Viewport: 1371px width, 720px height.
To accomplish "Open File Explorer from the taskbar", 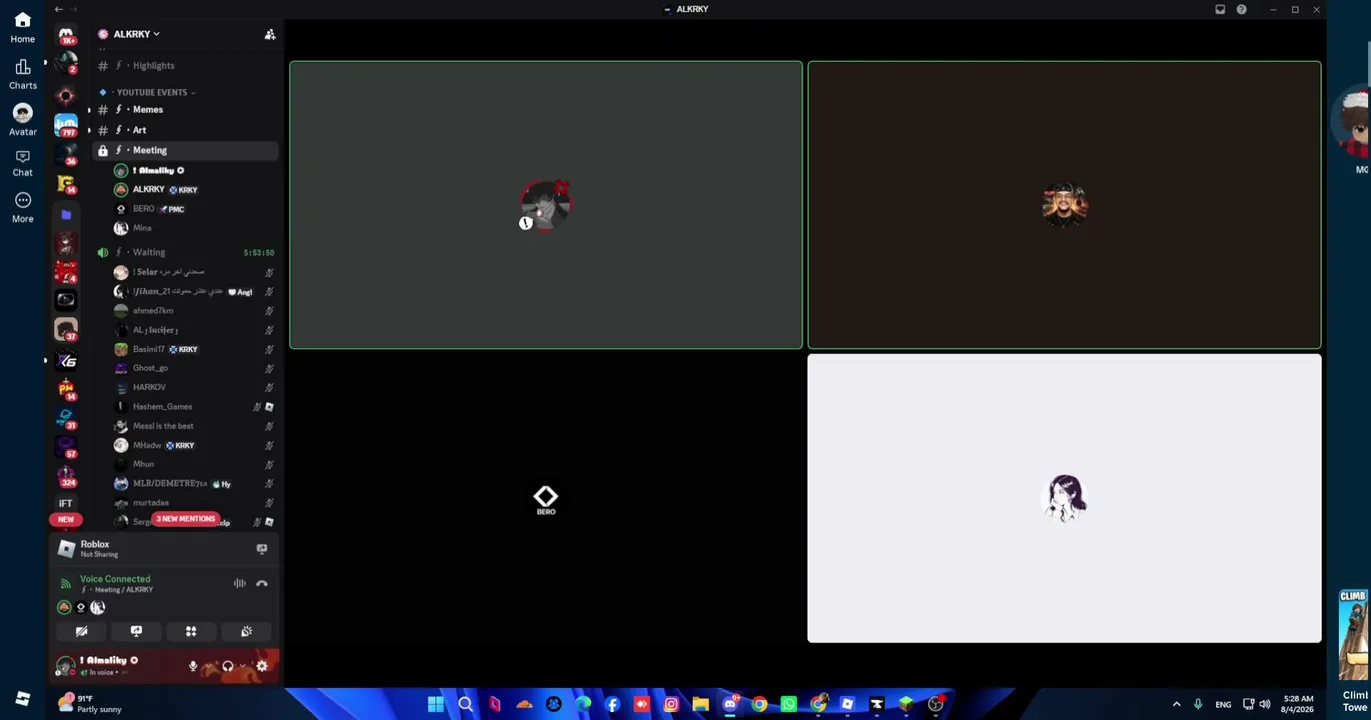I will [x=700, y=704].
